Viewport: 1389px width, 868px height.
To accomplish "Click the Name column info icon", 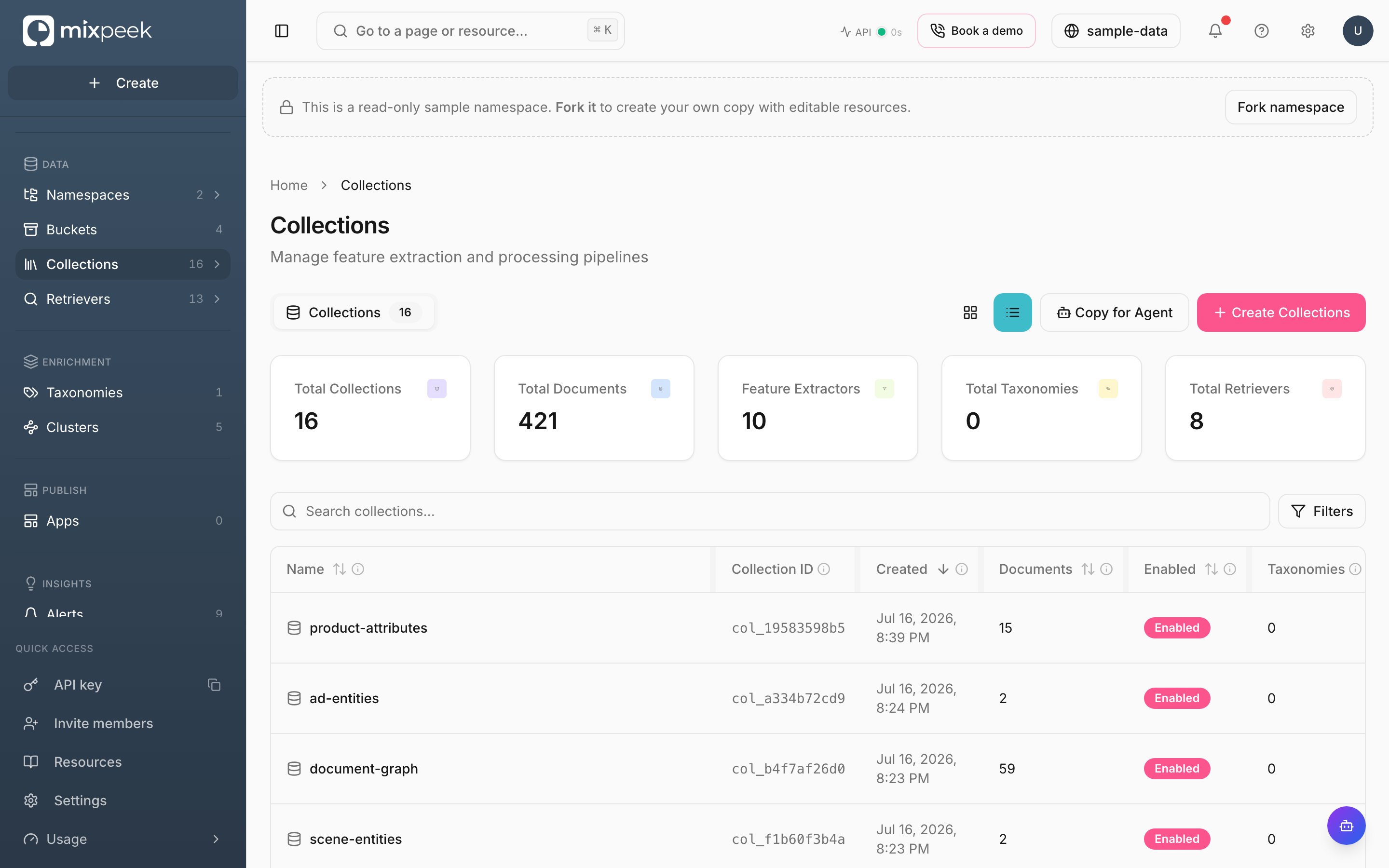I will [357, 569].
